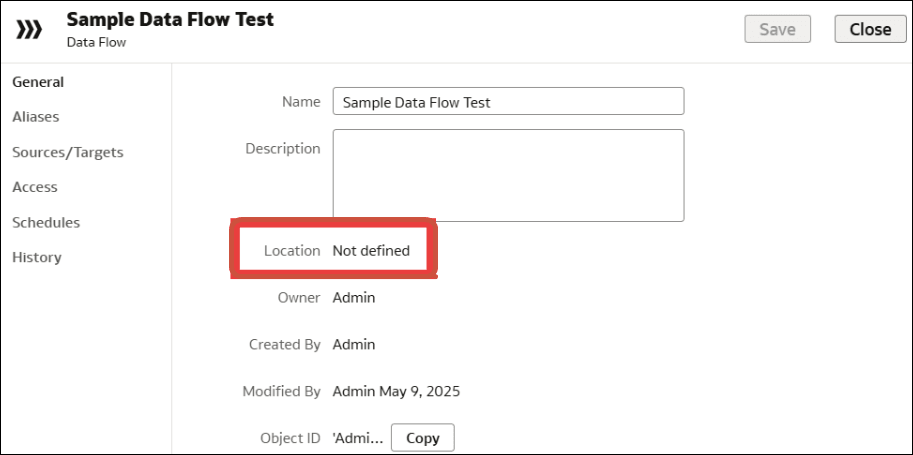Click into the Name text field

[508, 102]
